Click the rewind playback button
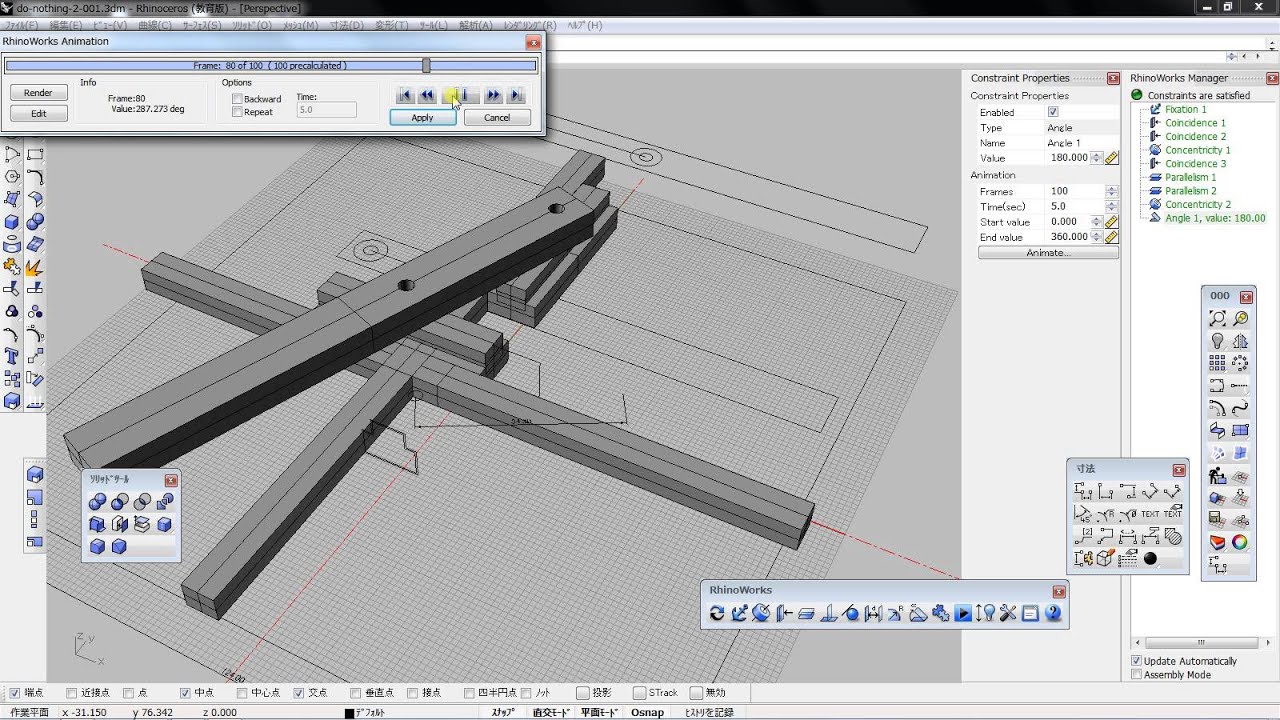 [427, 95]
